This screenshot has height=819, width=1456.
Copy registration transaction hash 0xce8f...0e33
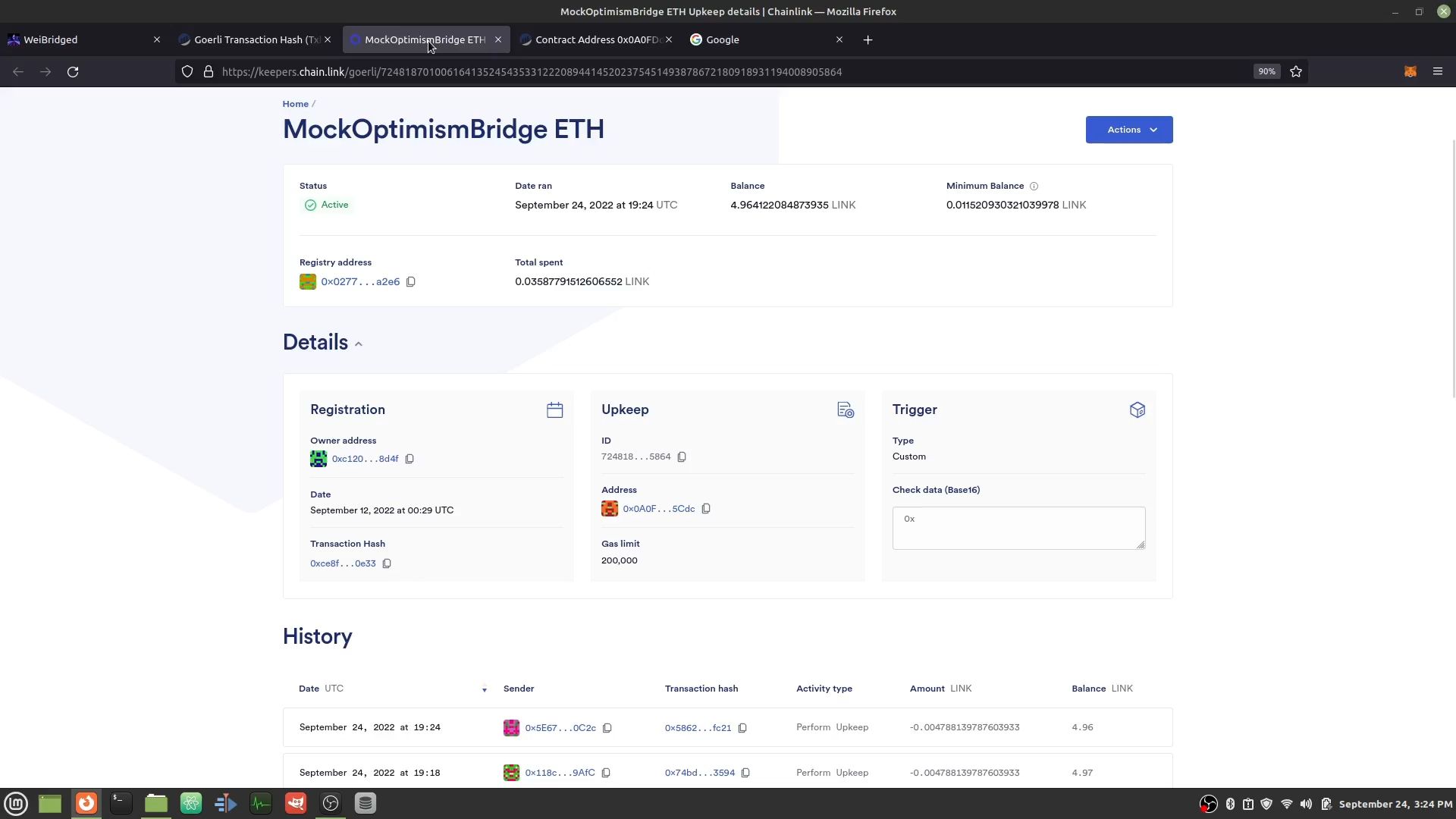(387, 563)
